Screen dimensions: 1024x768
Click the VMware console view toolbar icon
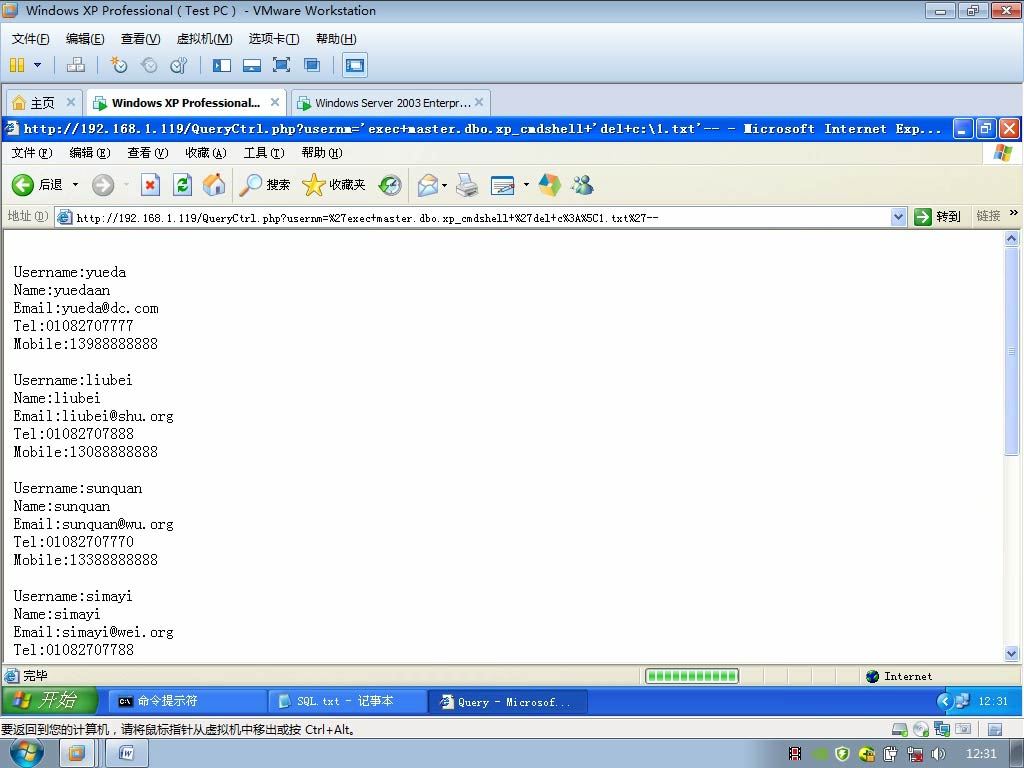355,65
